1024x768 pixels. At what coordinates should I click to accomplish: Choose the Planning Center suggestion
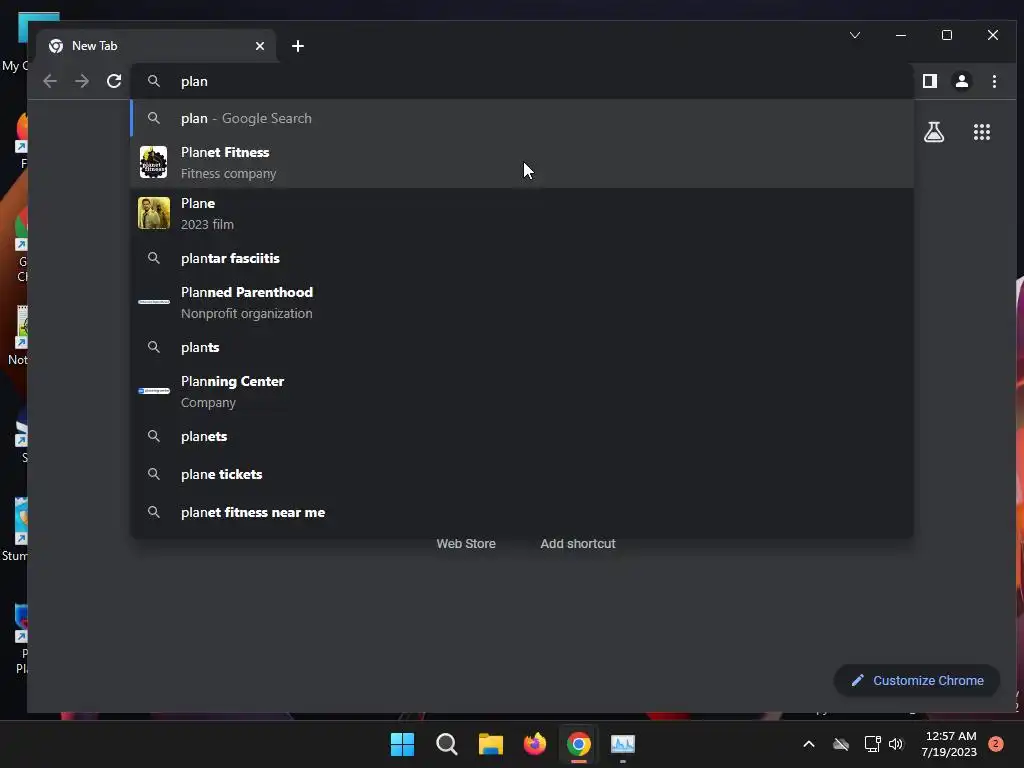[x=522, y=391]
